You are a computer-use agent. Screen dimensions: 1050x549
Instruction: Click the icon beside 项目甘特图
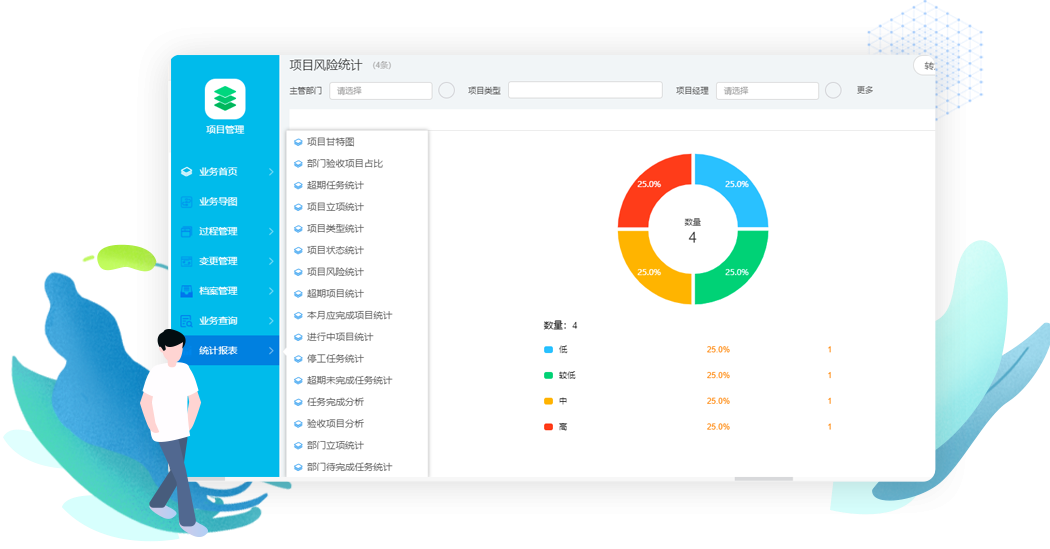pos(298,142)
